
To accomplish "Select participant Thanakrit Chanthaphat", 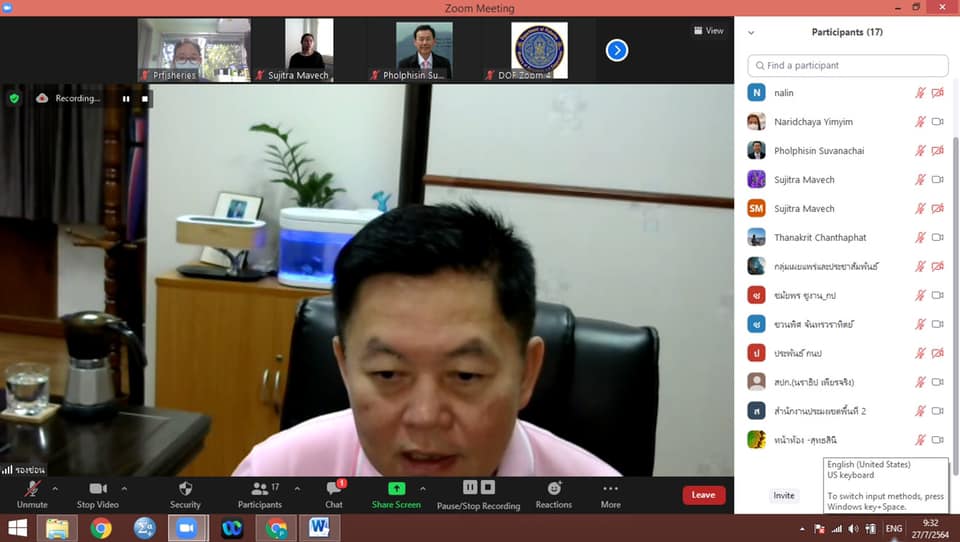I will (847, 237).
